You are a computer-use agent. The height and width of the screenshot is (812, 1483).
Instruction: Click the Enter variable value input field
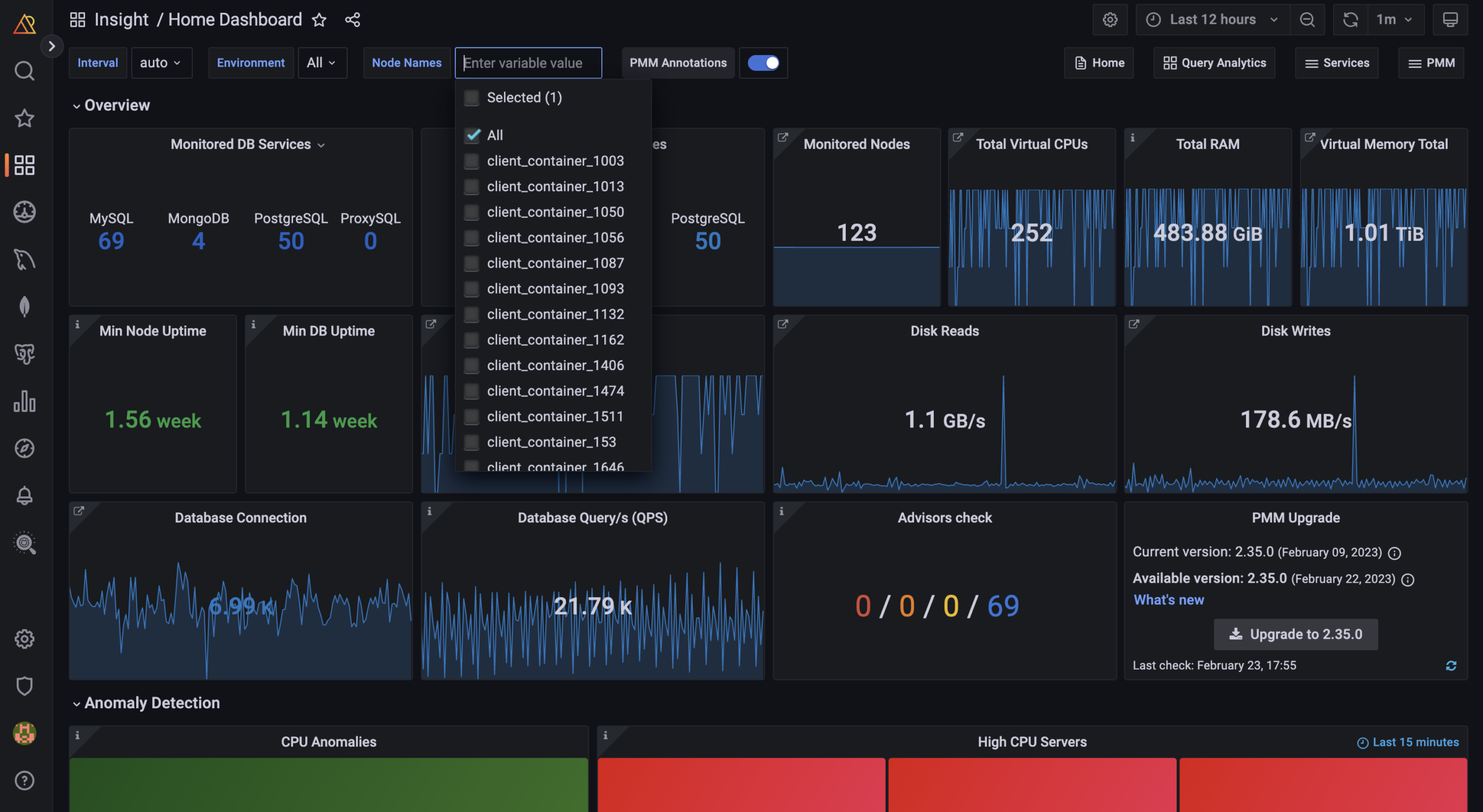pyautogui.click(x=528, y=63)
